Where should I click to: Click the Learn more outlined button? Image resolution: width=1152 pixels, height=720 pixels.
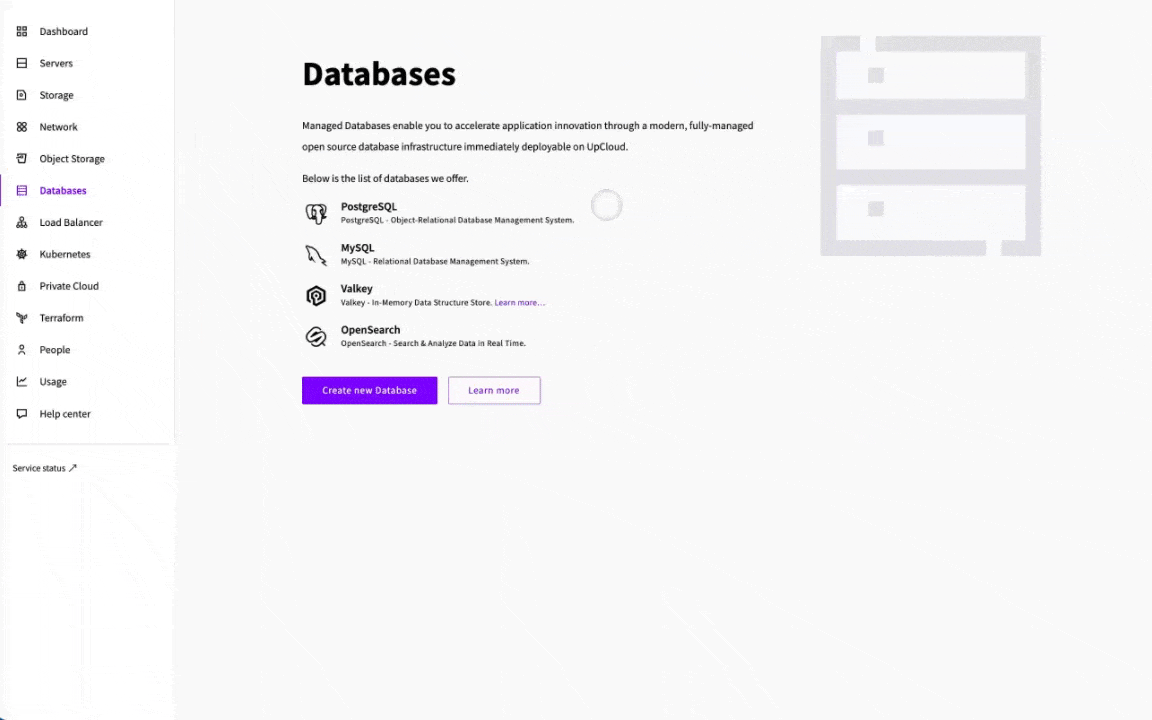494,391
